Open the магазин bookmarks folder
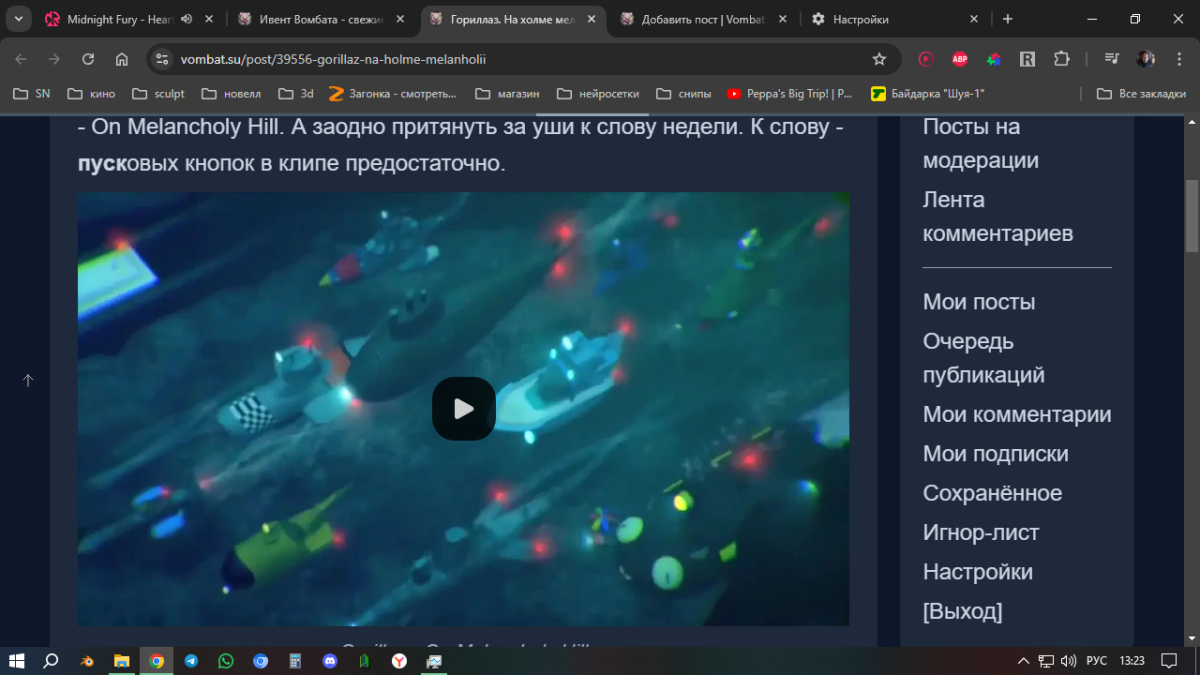 tap(506, 93)
